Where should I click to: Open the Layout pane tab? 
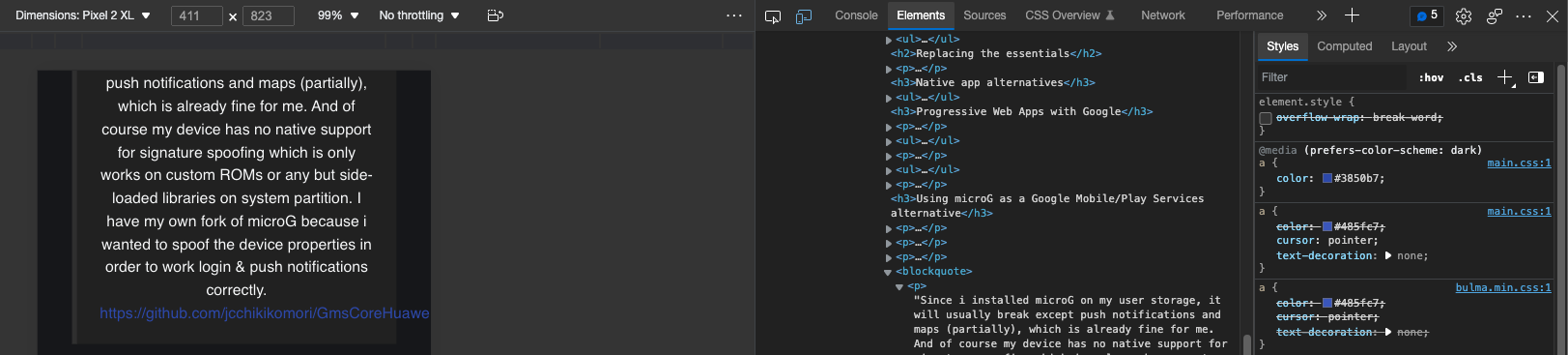[x=1409, y=46]
